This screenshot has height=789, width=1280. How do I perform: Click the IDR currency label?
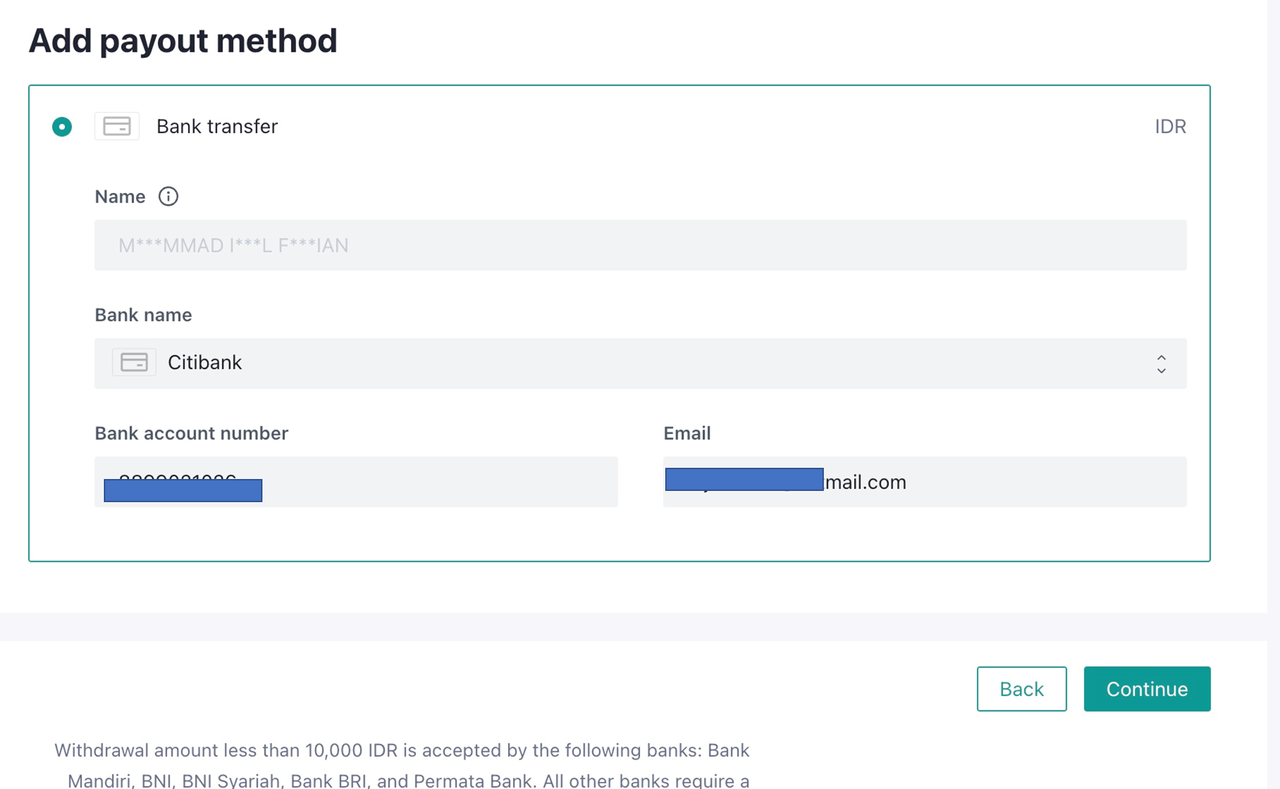click(x=1170, y=127)
